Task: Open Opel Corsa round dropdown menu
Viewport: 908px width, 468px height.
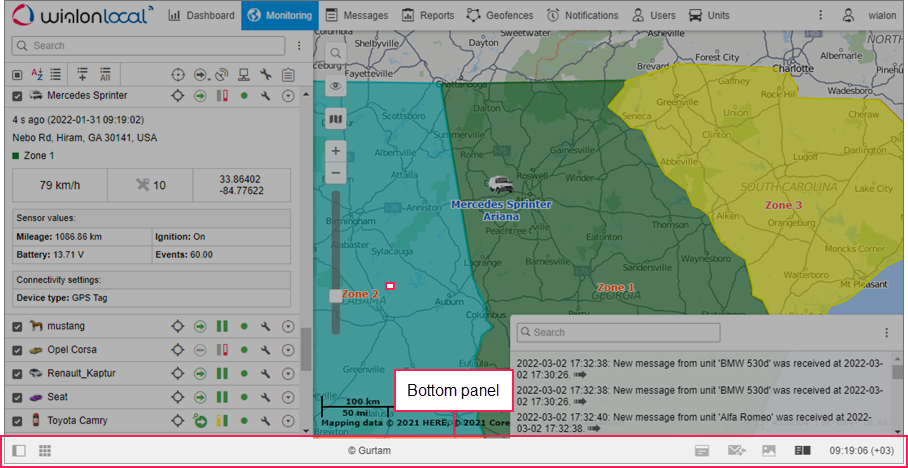Action: click(x=288, y=350)
